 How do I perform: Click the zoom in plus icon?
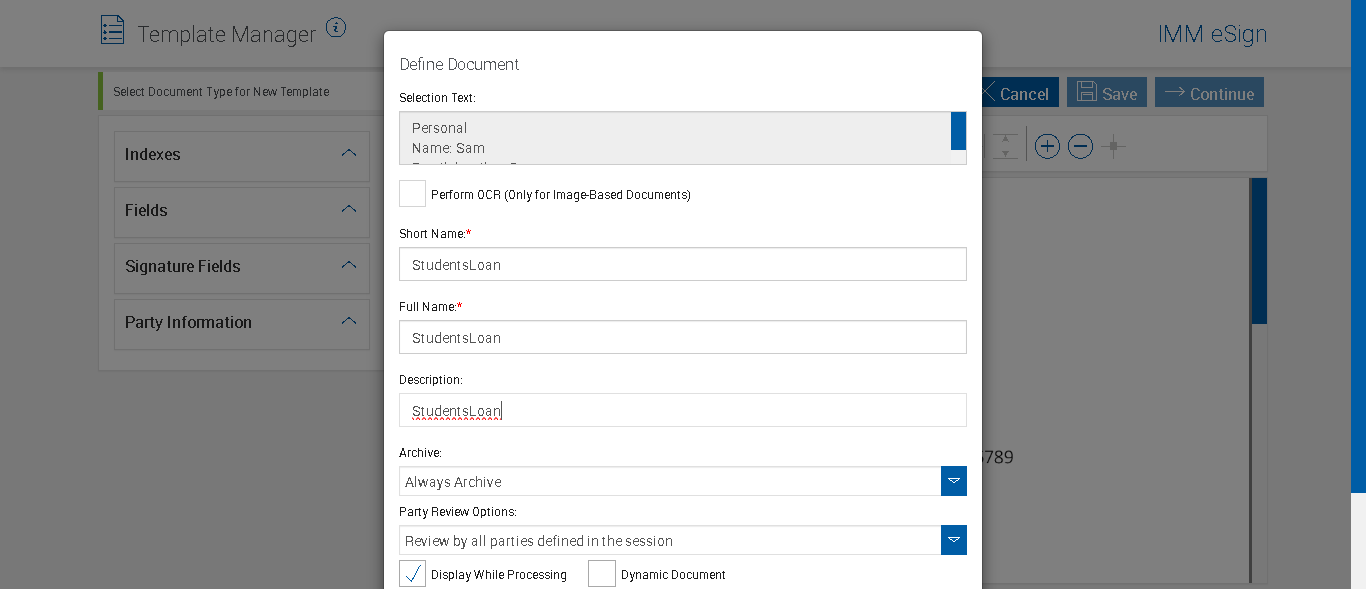coord(1047,147)
